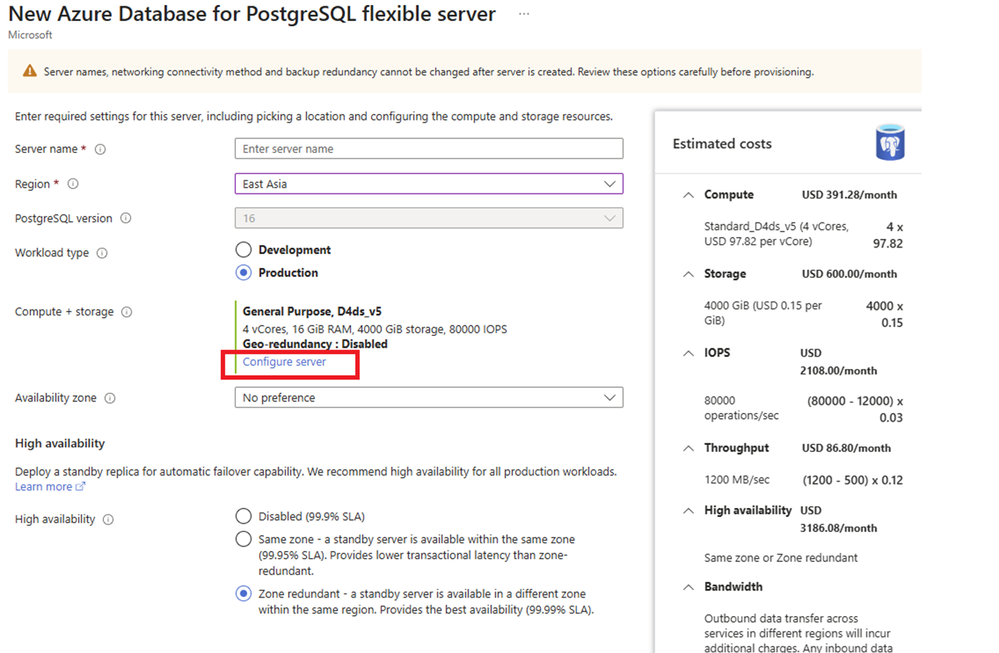Click the Estimated costs heading
999x653 pixels.
(x=722, y=144)
